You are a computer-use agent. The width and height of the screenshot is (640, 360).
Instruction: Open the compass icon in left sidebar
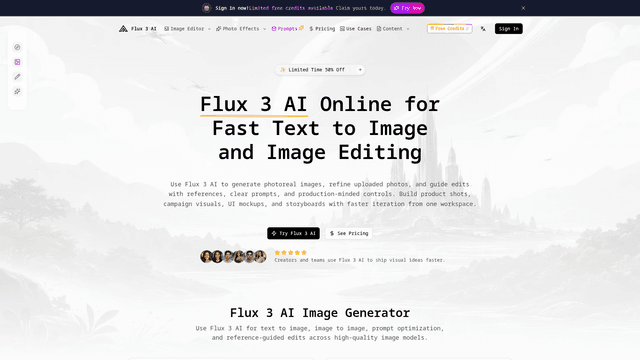[17, 47]
